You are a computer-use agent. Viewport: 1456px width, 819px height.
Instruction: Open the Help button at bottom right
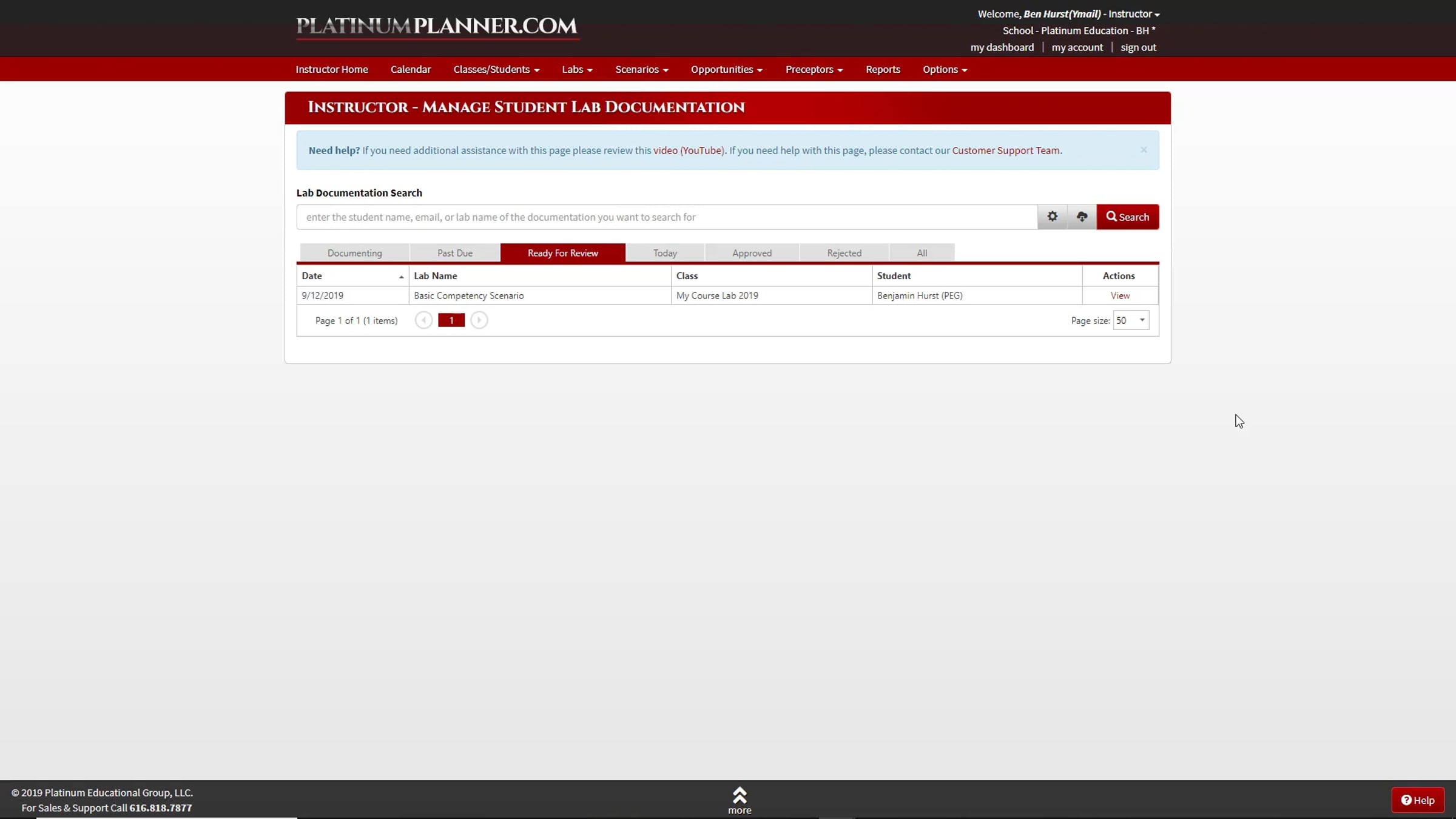tap(1417, 800)
